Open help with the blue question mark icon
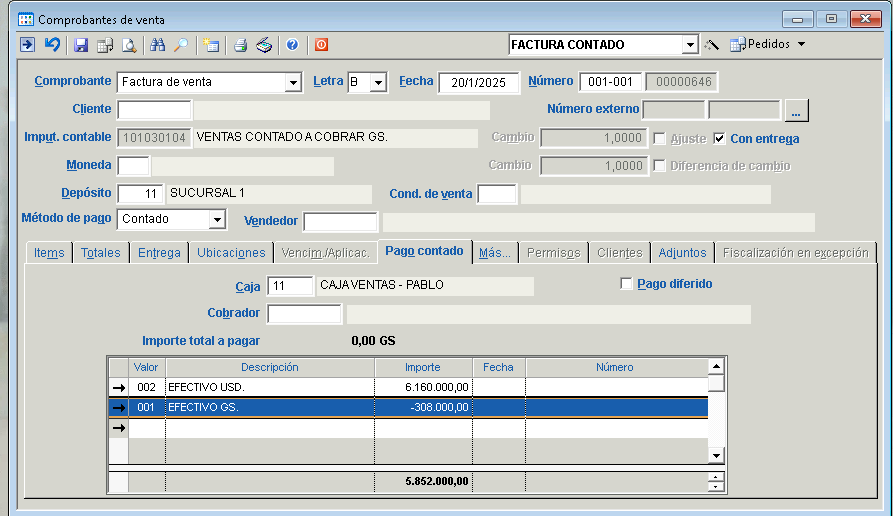Screen dimensions: 893x516 (292, 45)
